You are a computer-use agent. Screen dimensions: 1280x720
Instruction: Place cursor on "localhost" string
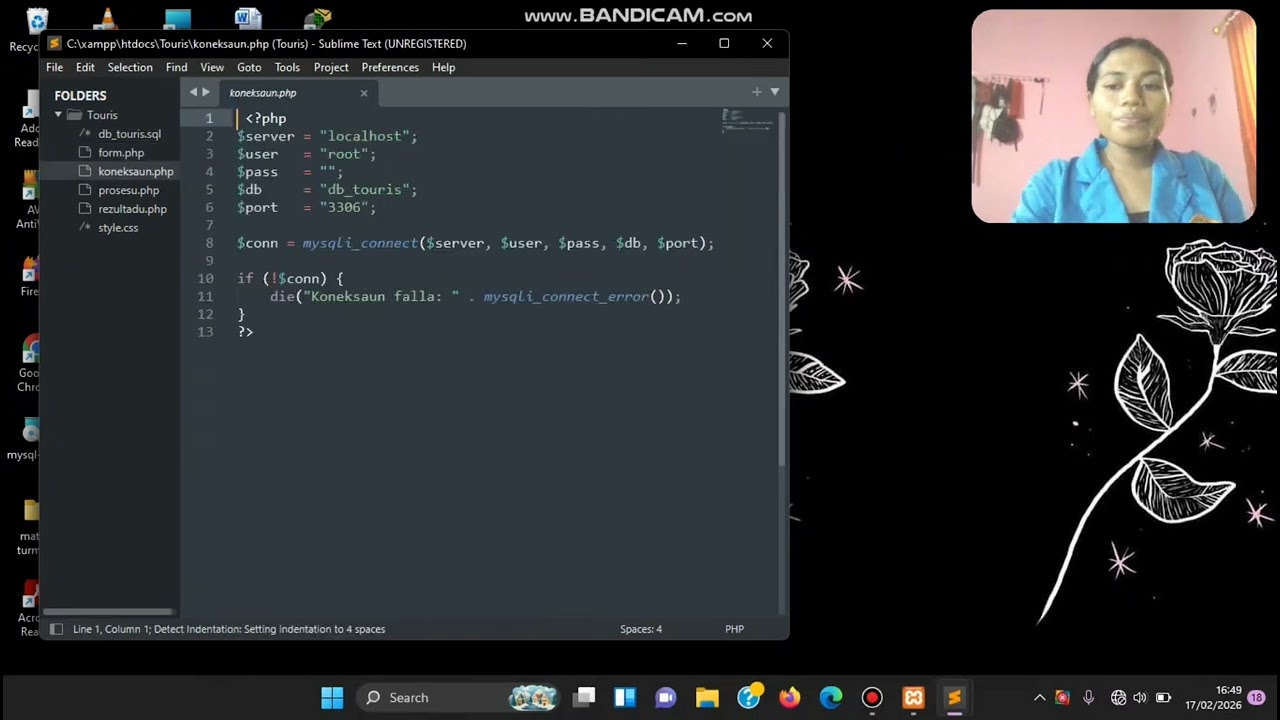(364, 136)
